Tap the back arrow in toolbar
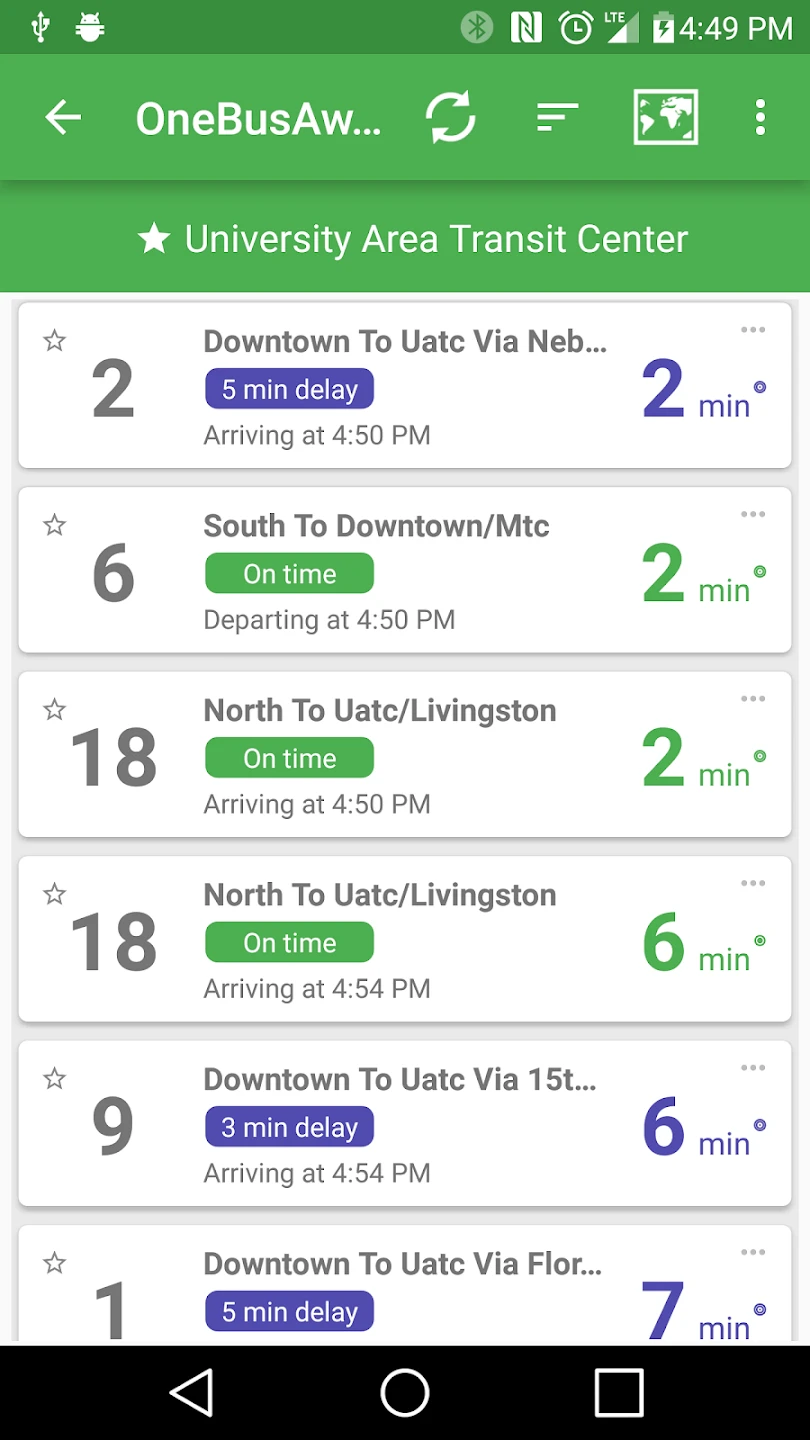 pyautogui.click(x=63, y=118)
